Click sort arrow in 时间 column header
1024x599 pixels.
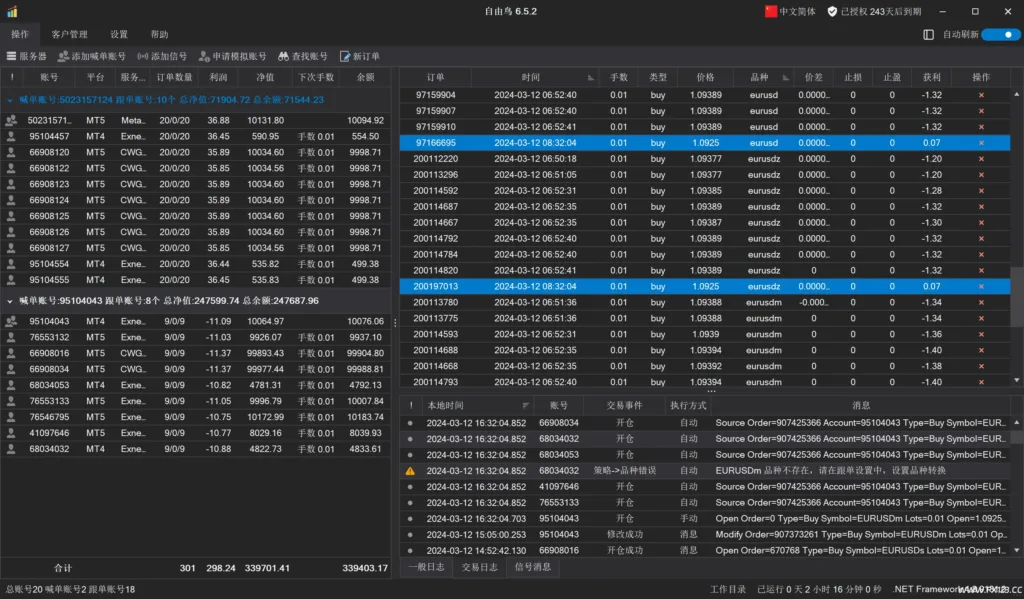(x=590, y=78)
